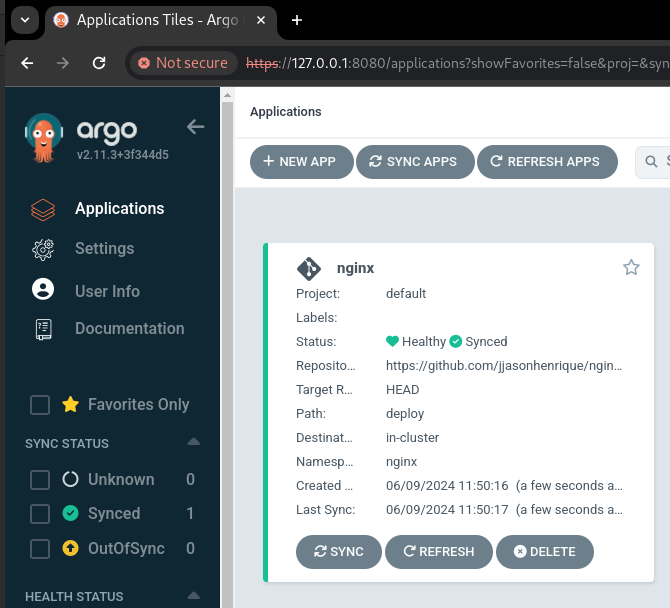Collapse the Sync Status filter section
670x608 pixels.
click(x=194, y=442)
